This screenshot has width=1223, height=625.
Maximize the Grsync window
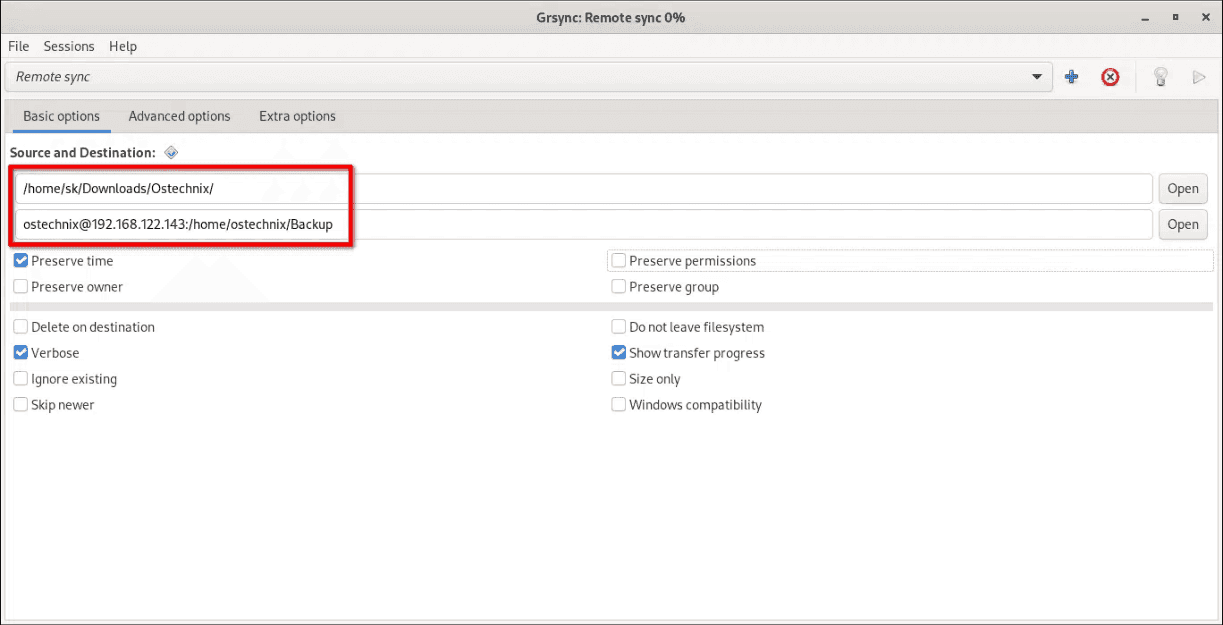[x=1173, y=18]
